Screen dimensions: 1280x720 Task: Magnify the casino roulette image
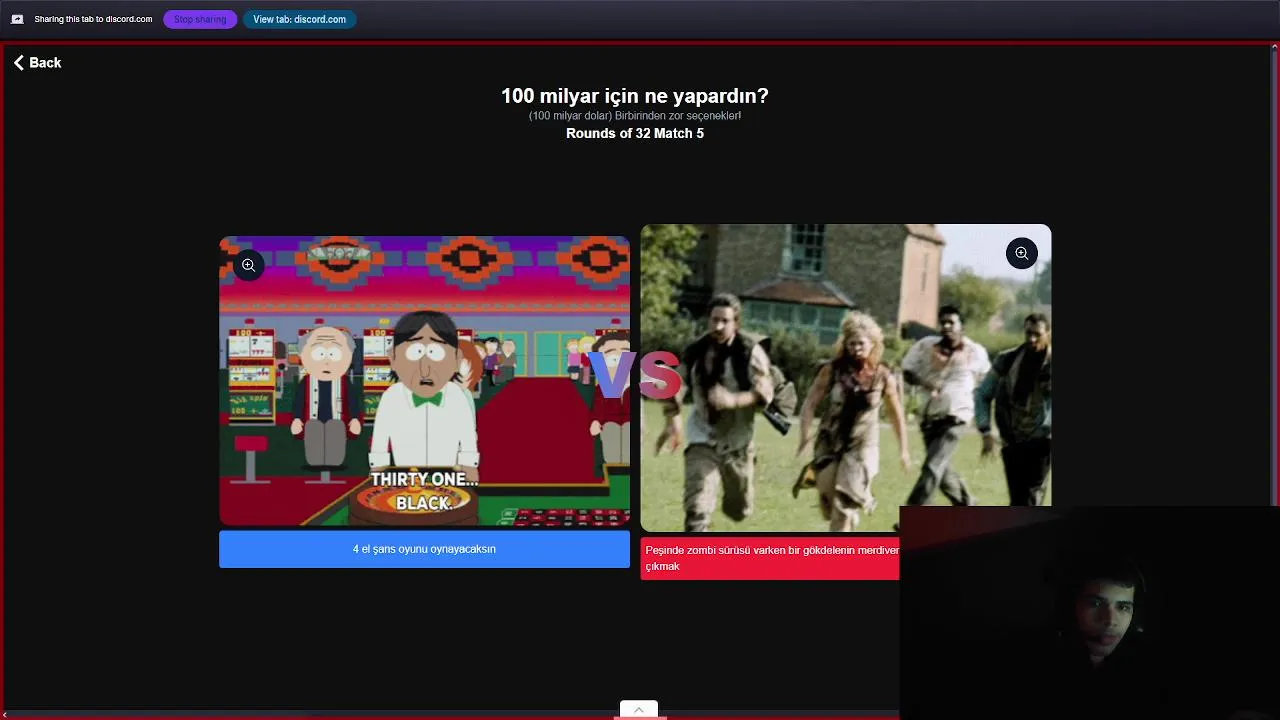pos(249,265)
